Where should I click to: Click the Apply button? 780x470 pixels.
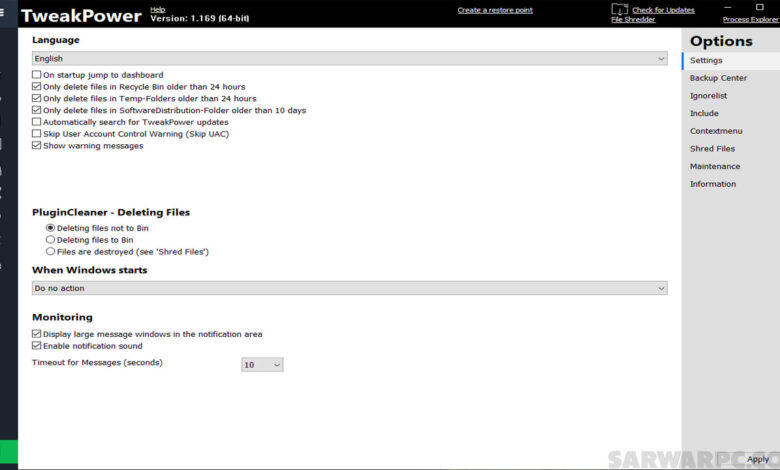pos(758,459)
